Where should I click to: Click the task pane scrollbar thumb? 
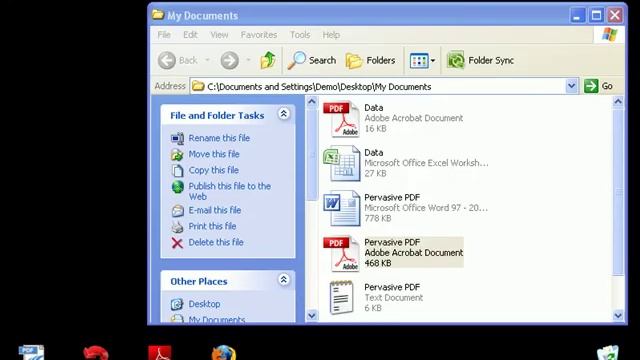[x=312, y=154]
